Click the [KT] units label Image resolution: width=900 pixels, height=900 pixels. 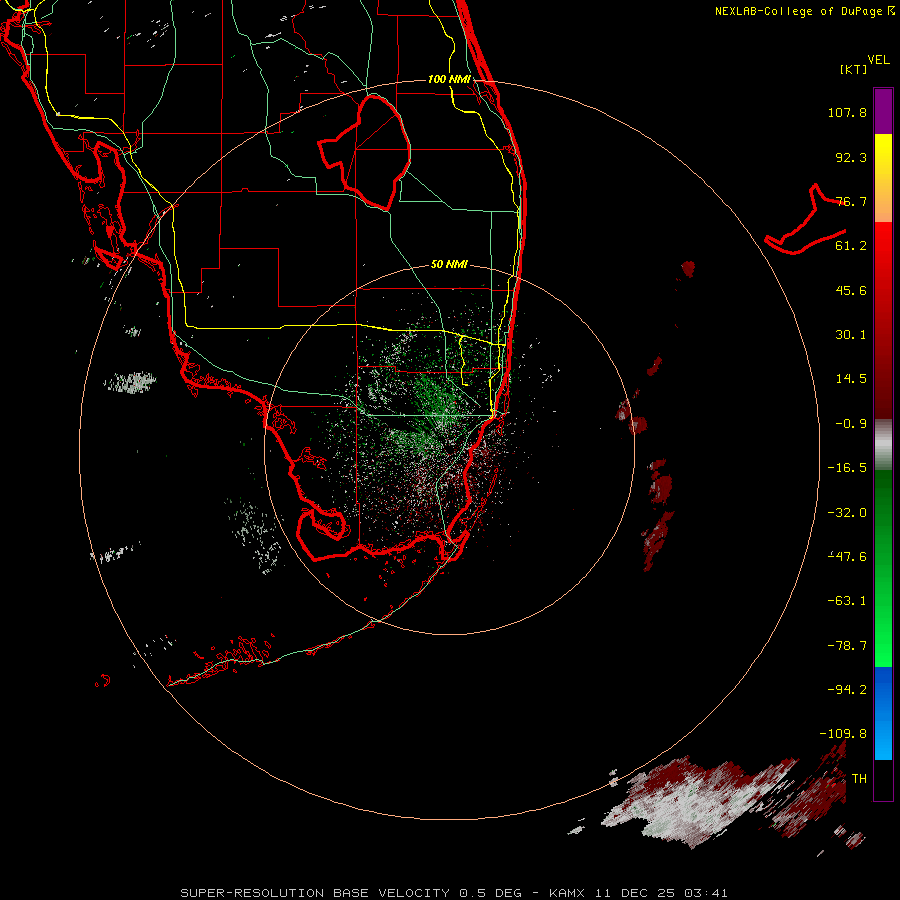(853, 69)
